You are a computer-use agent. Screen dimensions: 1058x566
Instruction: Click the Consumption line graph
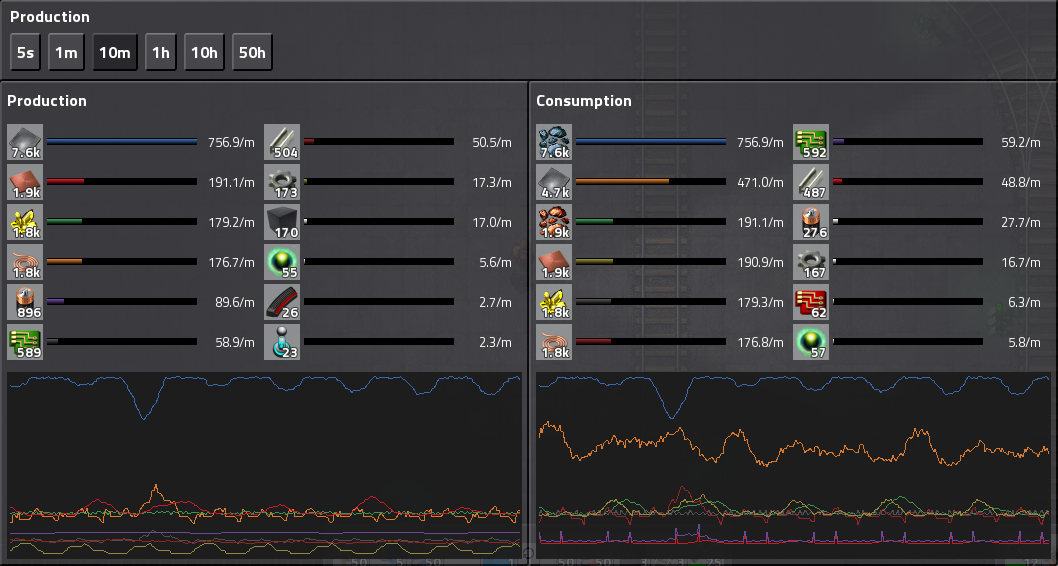tap(794, 465)
